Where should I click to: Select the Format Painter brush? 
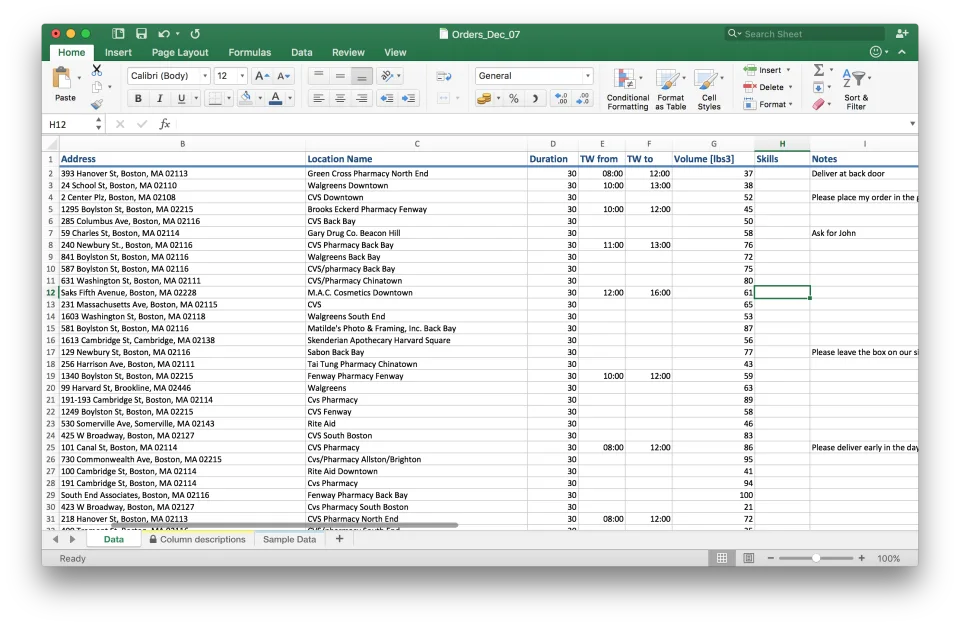(97, 104)
